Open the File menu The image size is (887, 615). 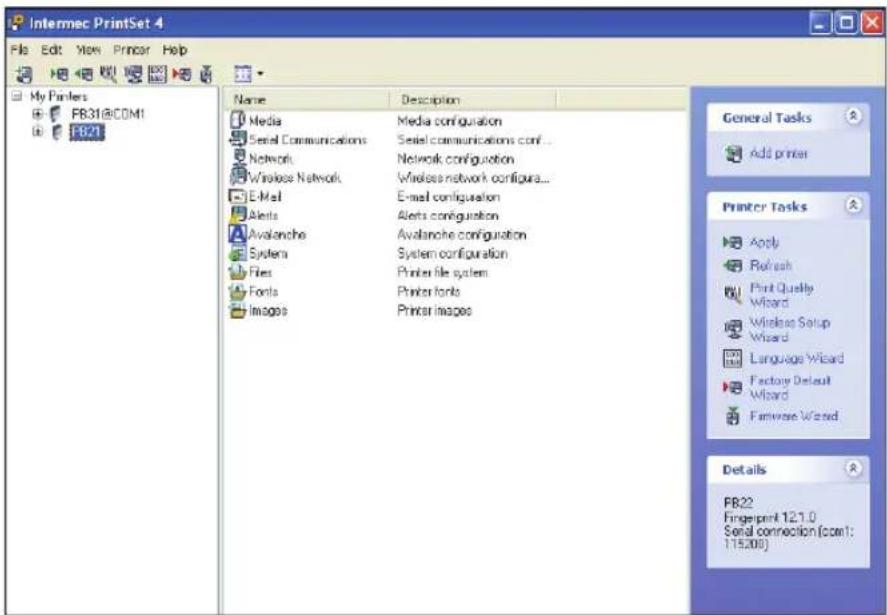tap(19, 50)
